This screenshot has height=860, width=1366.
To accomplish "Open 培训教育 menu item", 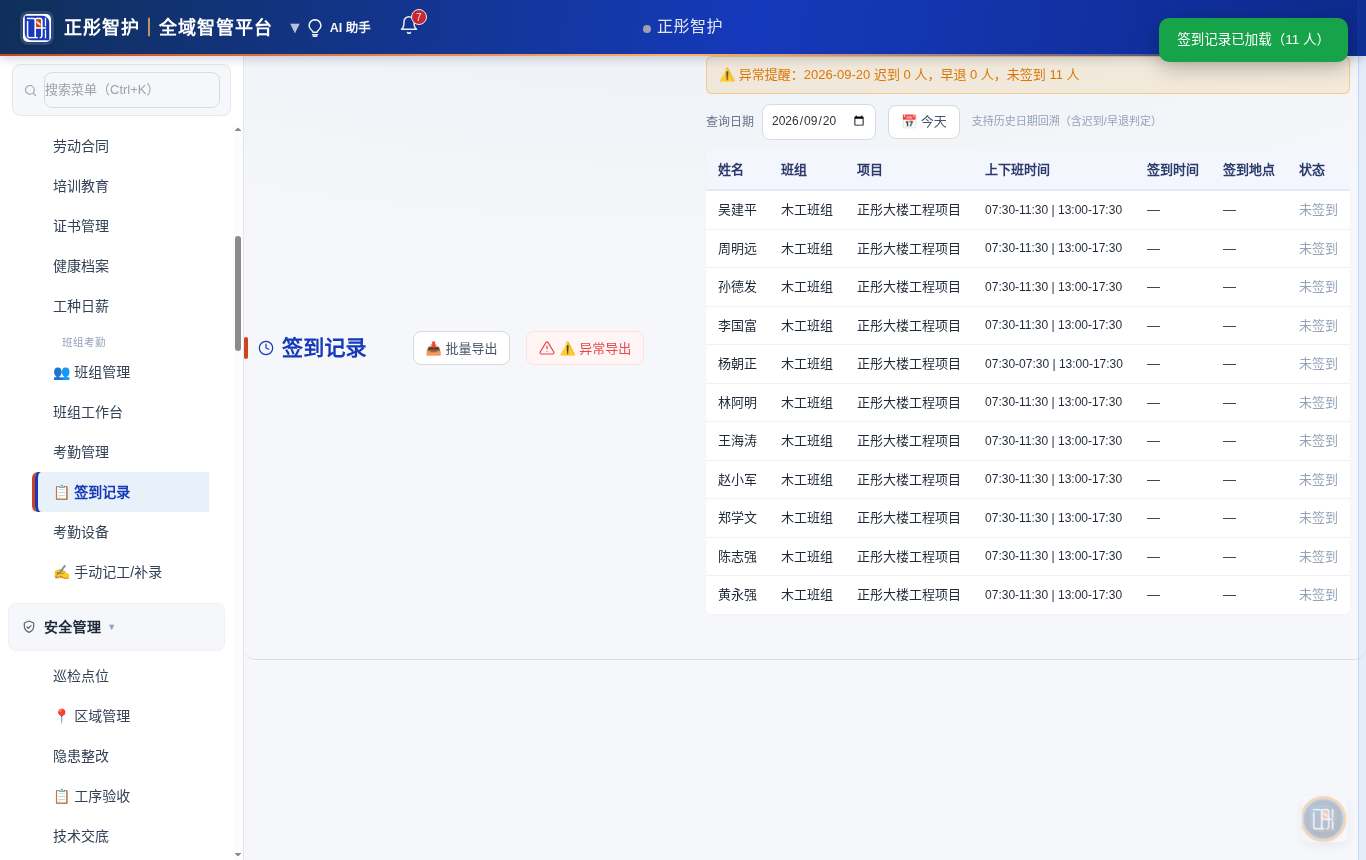I will click(81, 186).
